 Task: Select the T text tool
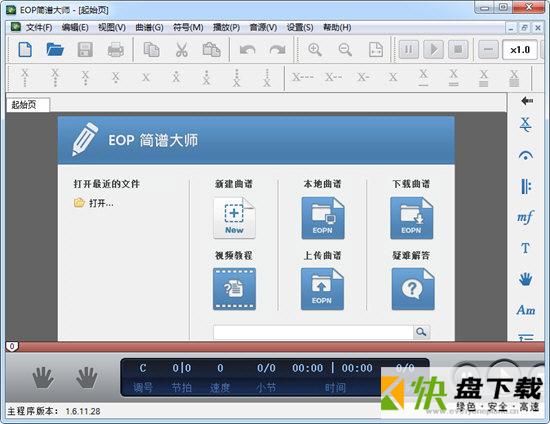click(x=525, y=248)
